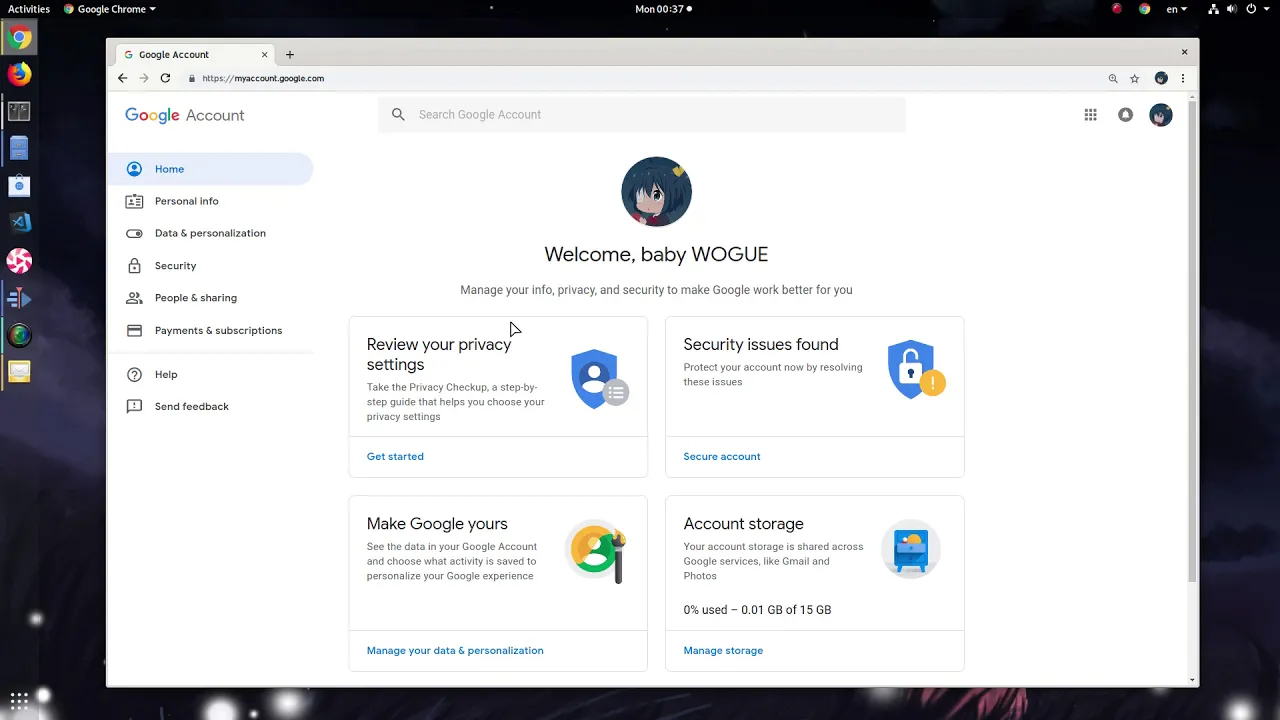
Task: Click the Account storage drawer icon
Action: point(911,549)
